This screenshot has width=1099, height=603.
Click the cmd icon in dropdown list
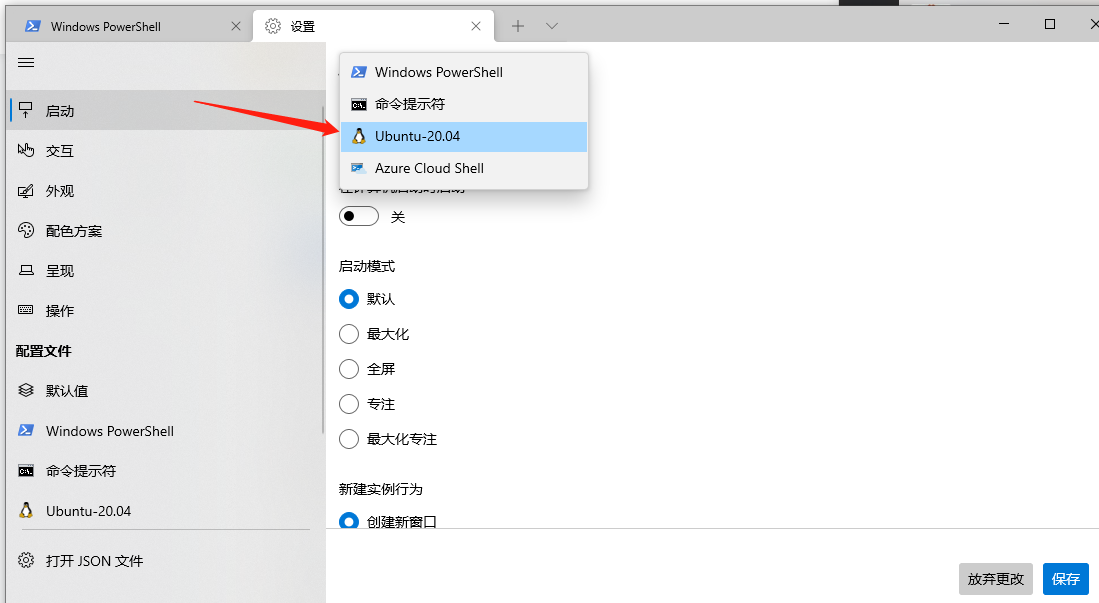pos(359,105)
